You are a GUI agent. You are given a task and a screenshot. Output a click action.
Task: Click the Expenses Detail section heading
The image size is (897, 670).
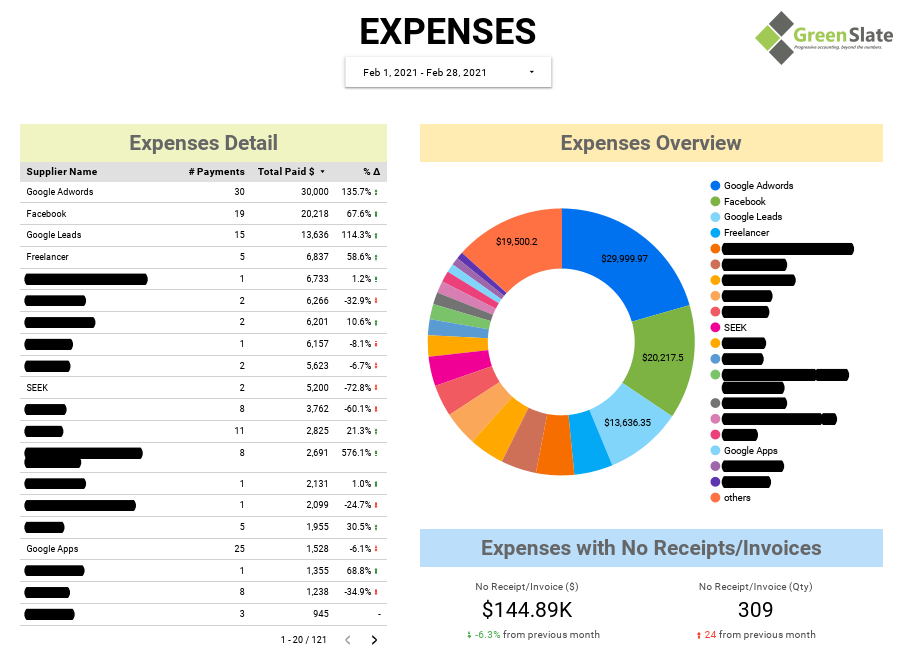coord(203,143)
